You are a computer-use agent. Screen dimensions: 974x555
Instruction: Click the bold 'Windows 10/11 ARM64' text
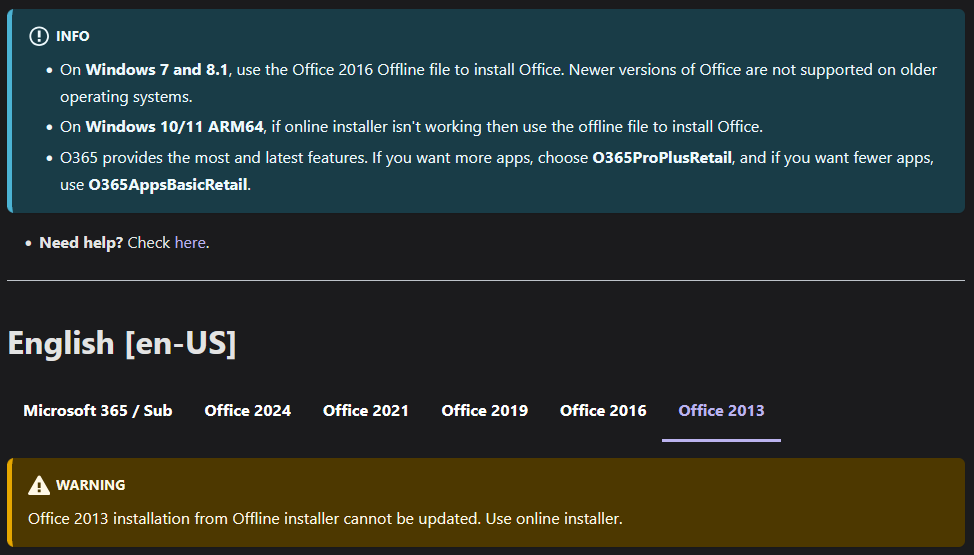click(x=175, y=127)
